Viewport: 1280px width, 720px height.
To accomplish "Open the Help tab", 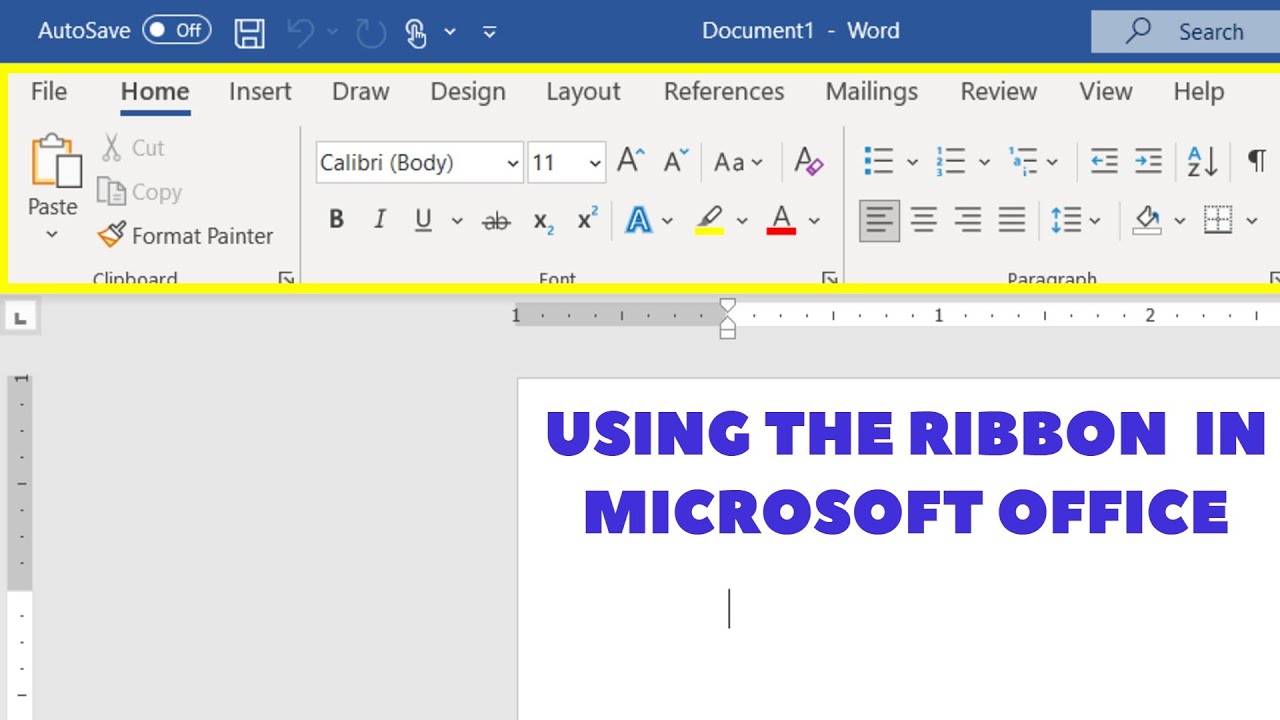I will click(1199, 92).
